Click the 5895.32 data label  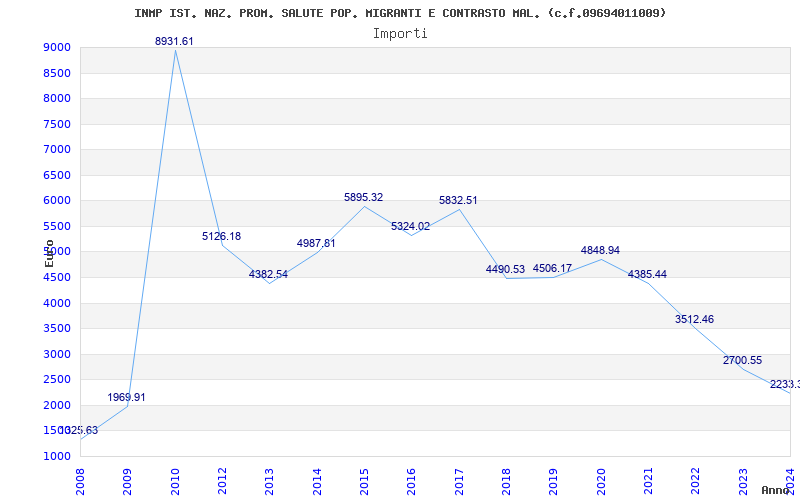(363, 198)
